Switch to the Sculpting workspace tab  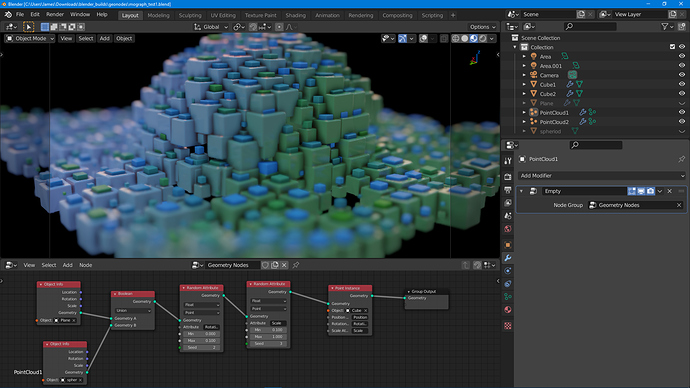click(x=190, y=15)
